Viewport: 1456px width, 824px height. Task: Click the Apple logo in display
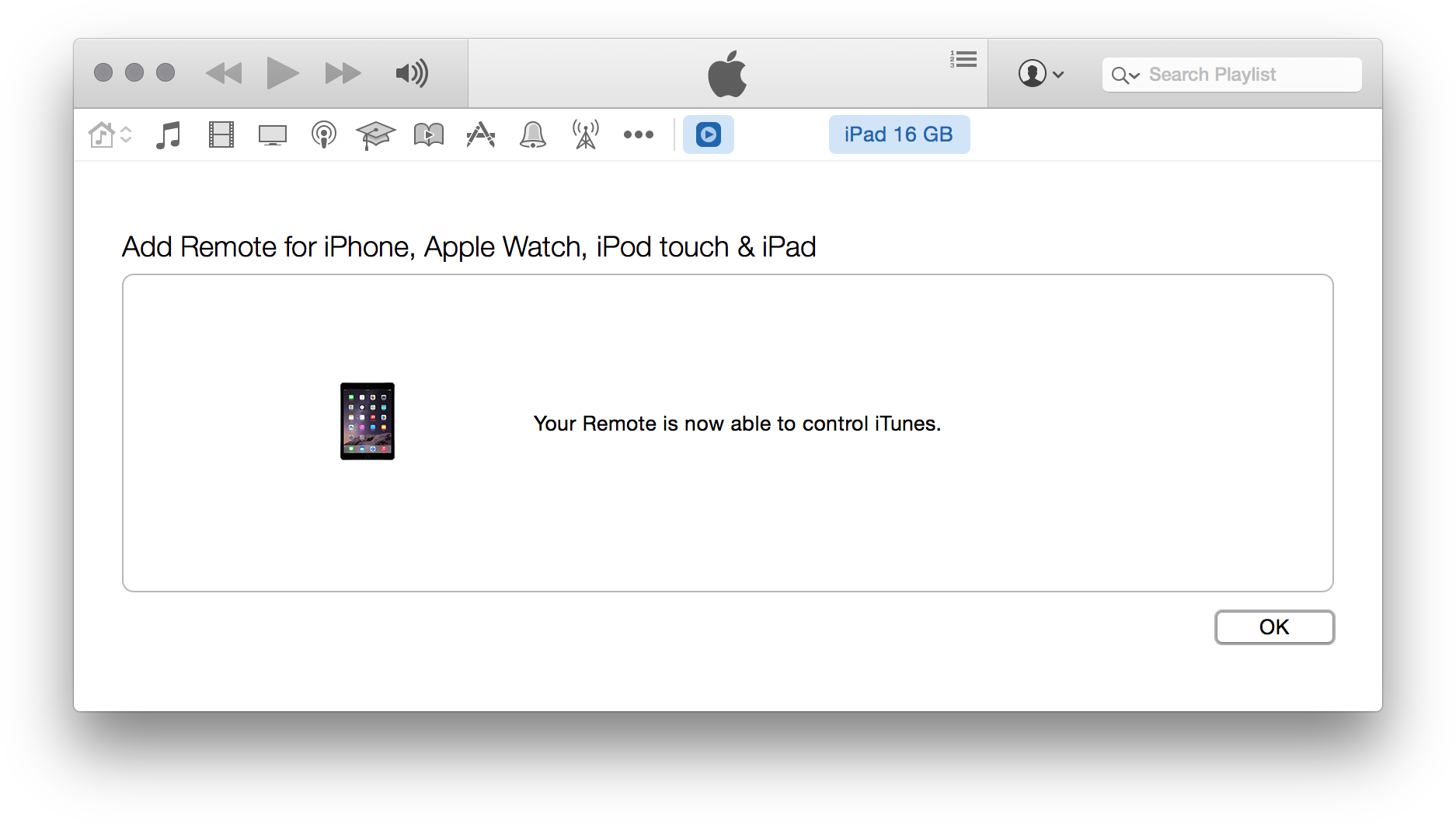pos(727,74)
